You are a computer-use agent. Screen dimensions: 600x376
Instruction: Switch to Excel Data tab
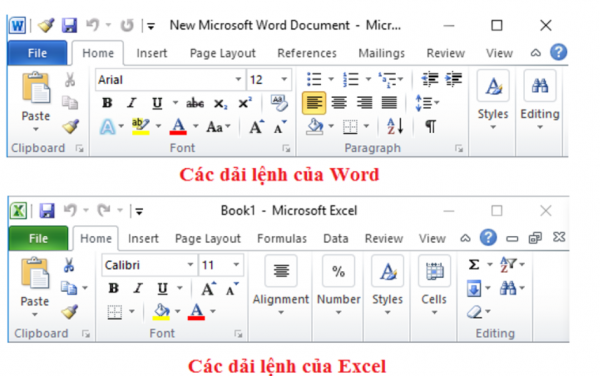[x=336, y=239]
